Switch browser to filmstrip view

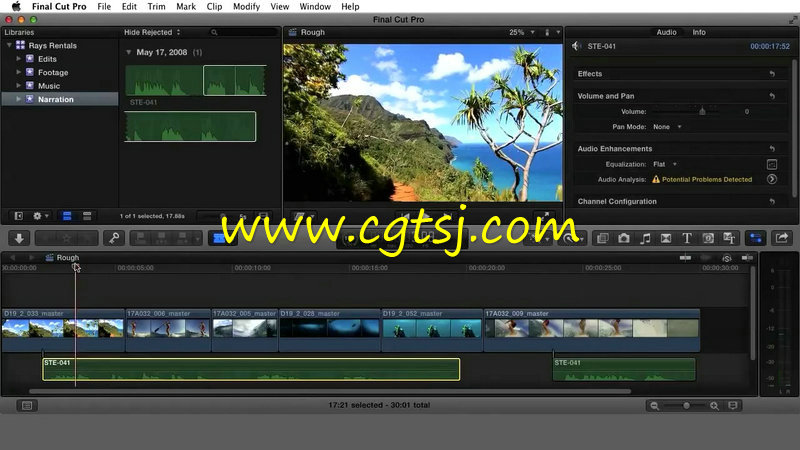click(x=67, y=216)
